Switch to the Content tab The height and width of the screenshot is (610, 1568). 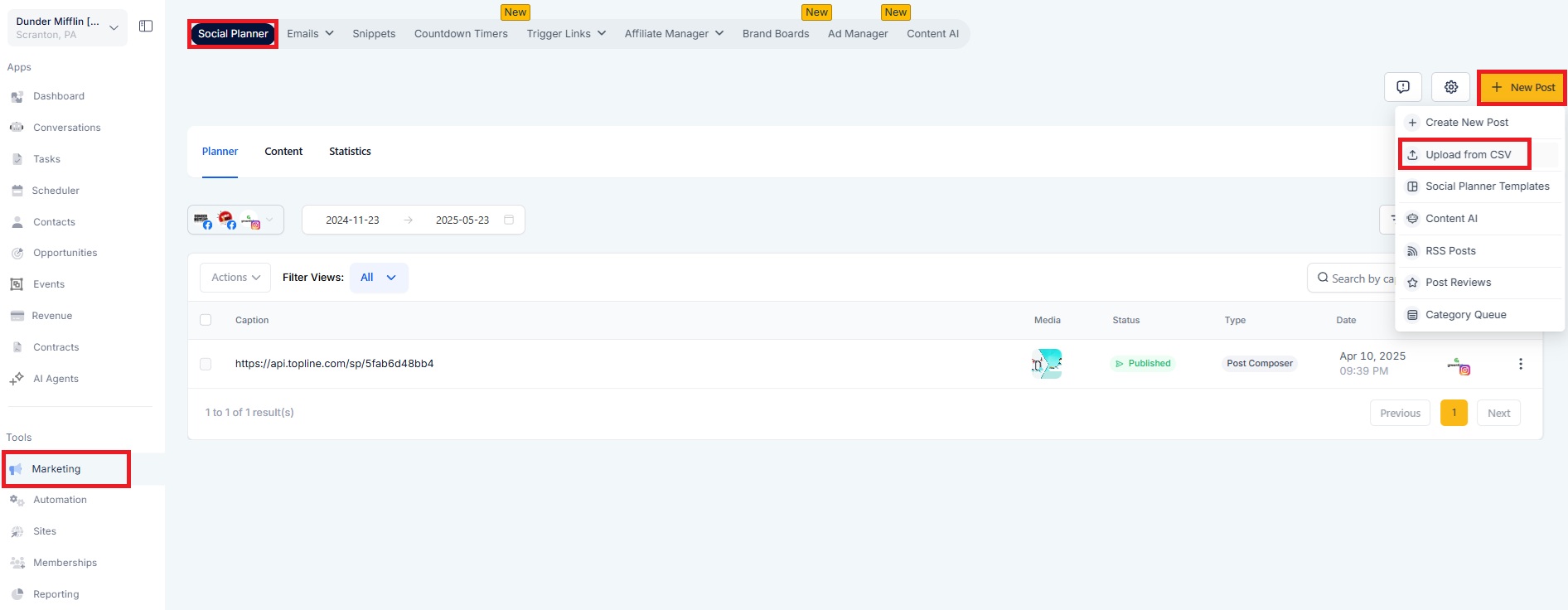pos(283,152)
